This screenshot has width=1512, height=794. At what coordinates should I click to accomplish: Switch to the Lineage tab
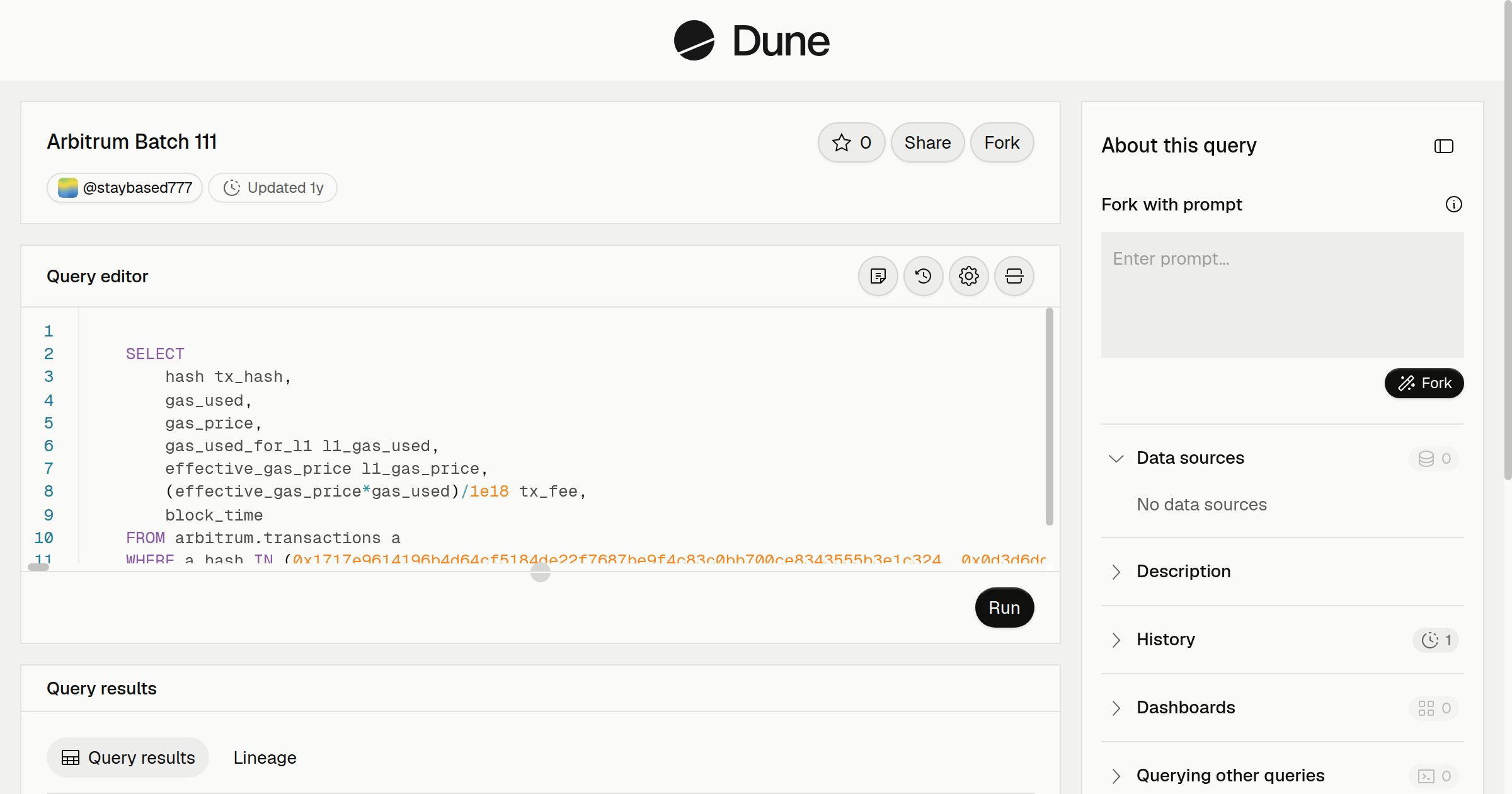(x=265, y=757)
